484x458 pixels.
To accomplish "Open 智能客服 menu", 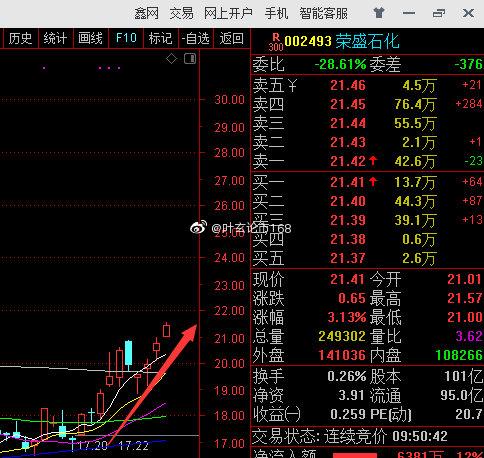I will coord(323,14).
